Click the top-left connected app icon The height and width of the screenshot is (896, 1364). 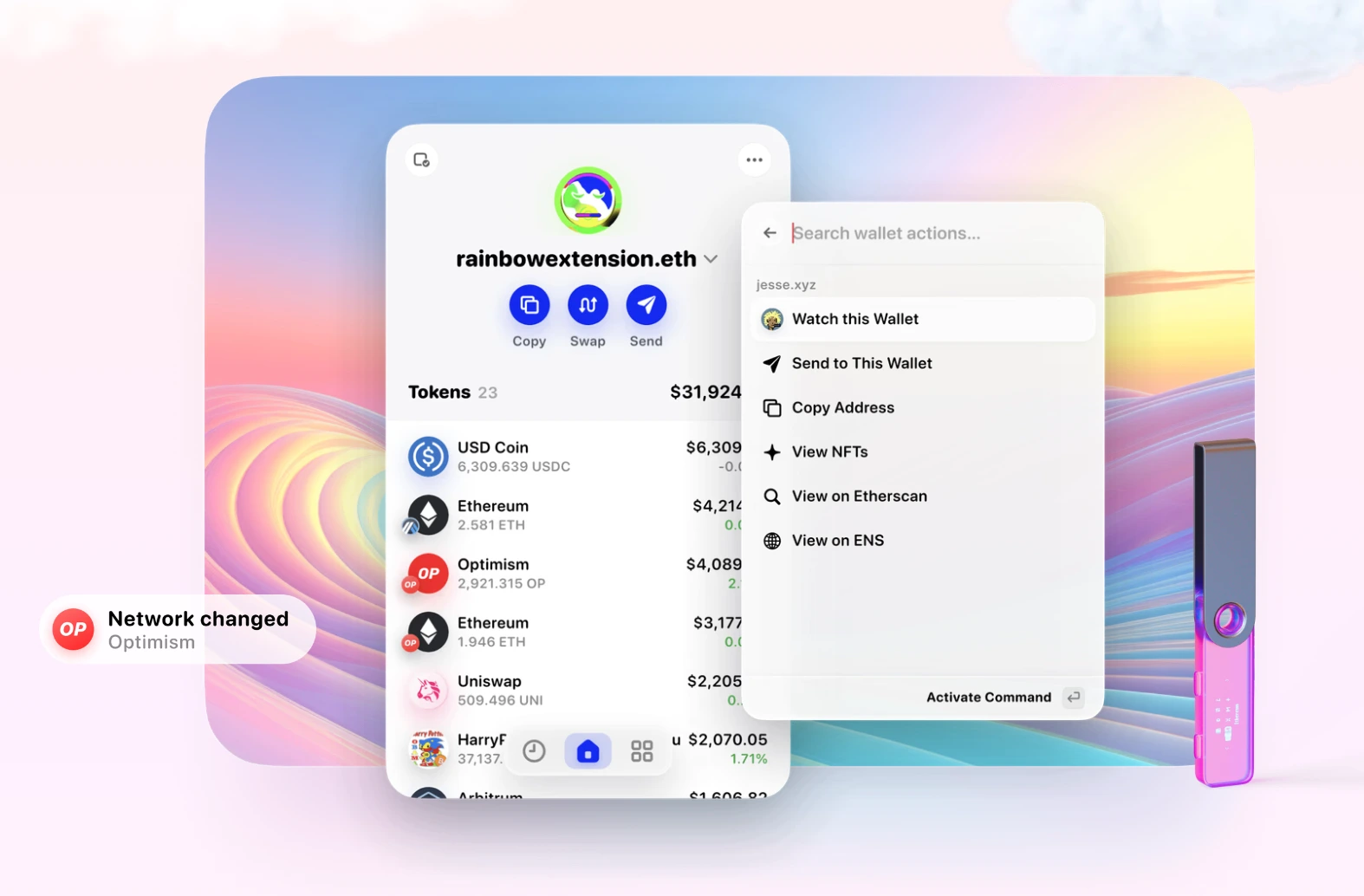[x=422, y=159]
